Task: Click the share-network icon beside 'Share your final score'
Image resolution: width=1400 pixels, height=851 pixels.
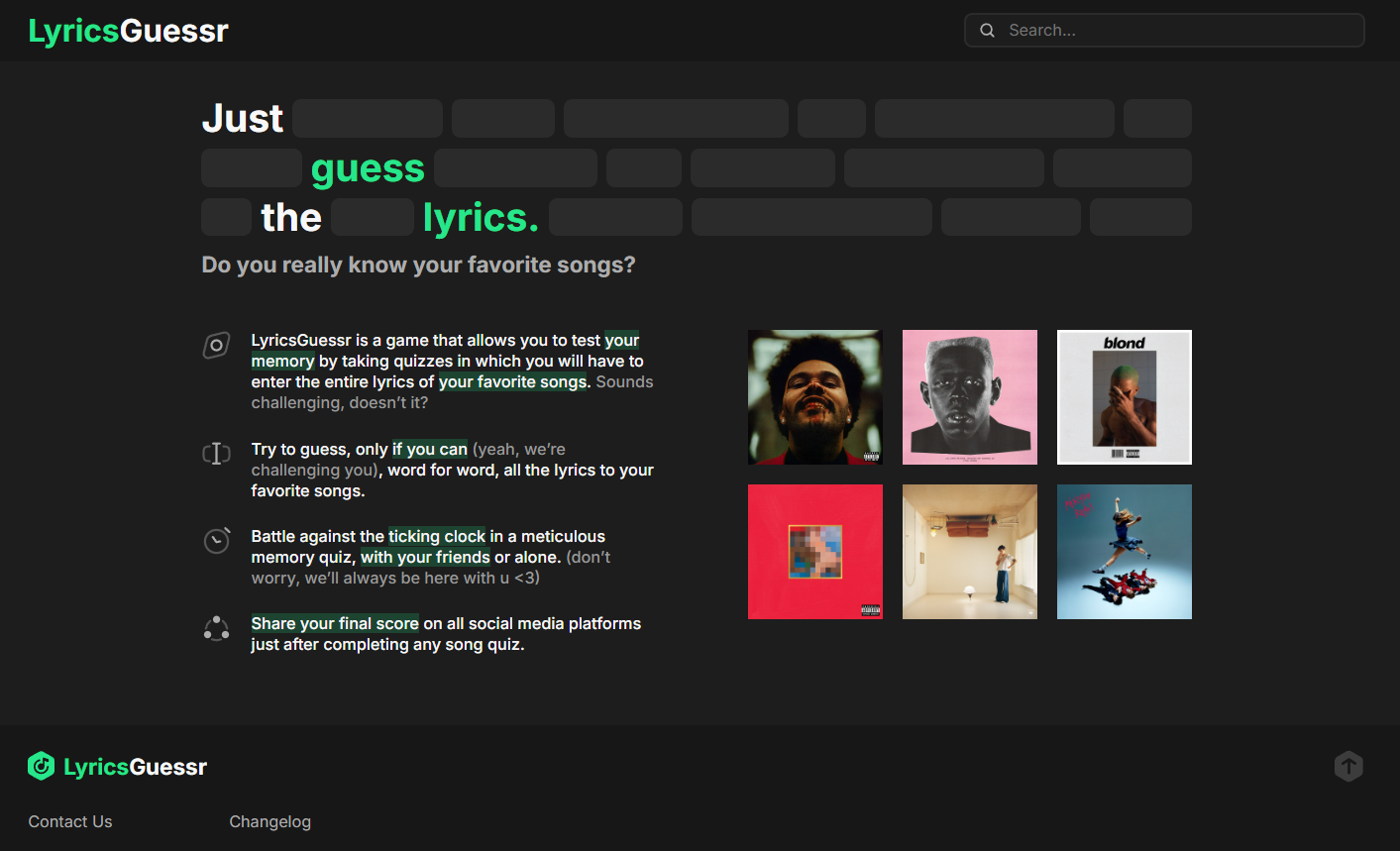Action: (x=216, y=628)
